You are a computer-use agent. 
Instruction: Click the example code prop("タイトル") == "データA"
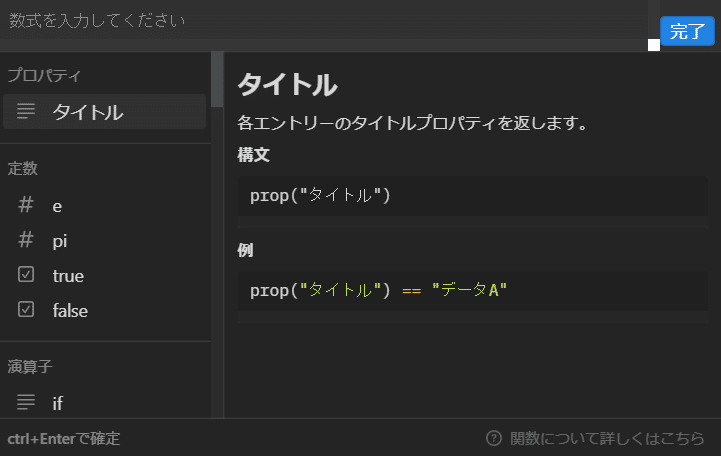tap(473, 291)
